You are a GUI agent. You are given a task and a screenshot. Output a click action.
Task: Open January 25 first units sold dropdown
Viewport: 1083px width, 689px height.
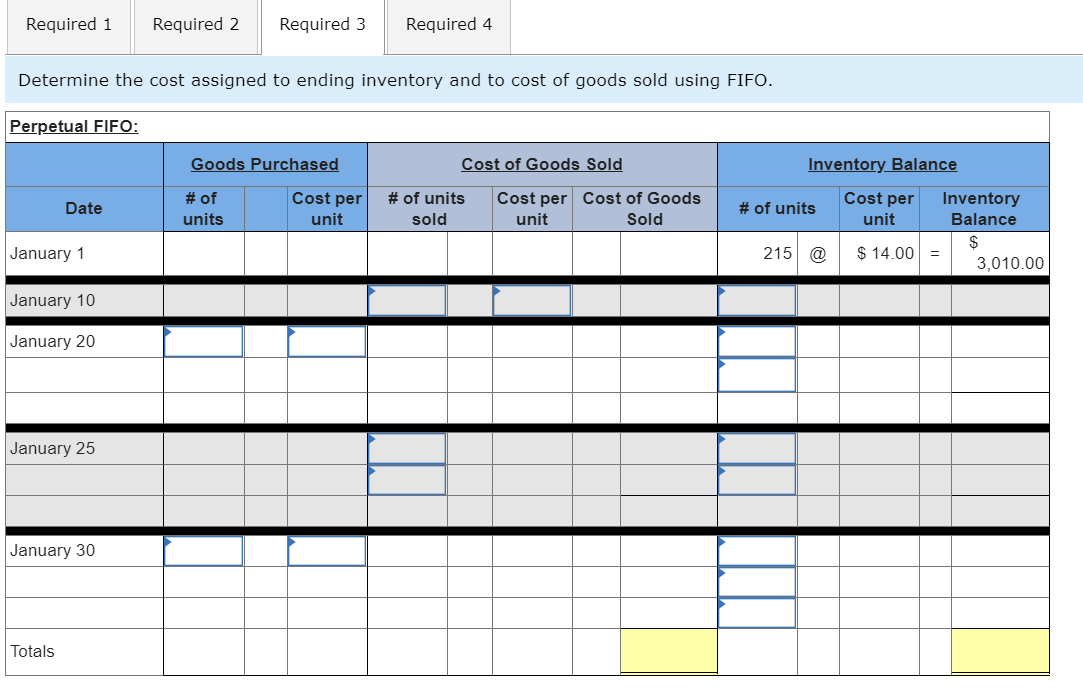point(407,449)
